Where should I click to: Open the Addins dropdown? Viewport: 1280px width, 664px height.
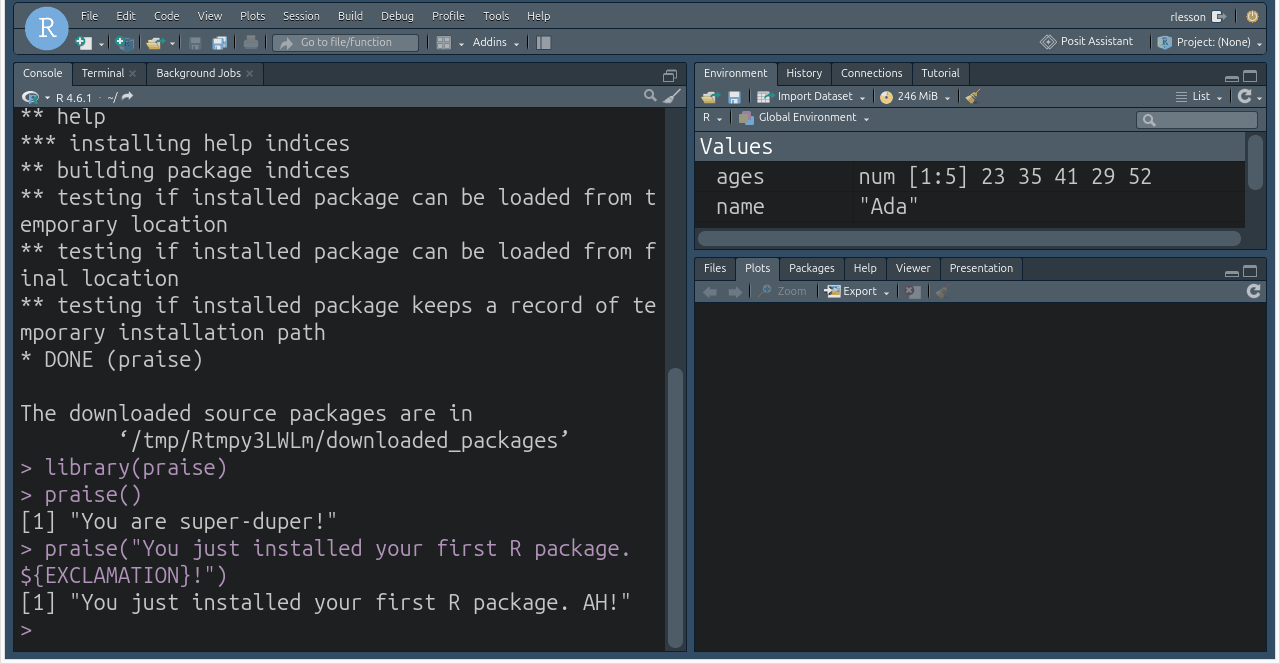coord(496,42)
